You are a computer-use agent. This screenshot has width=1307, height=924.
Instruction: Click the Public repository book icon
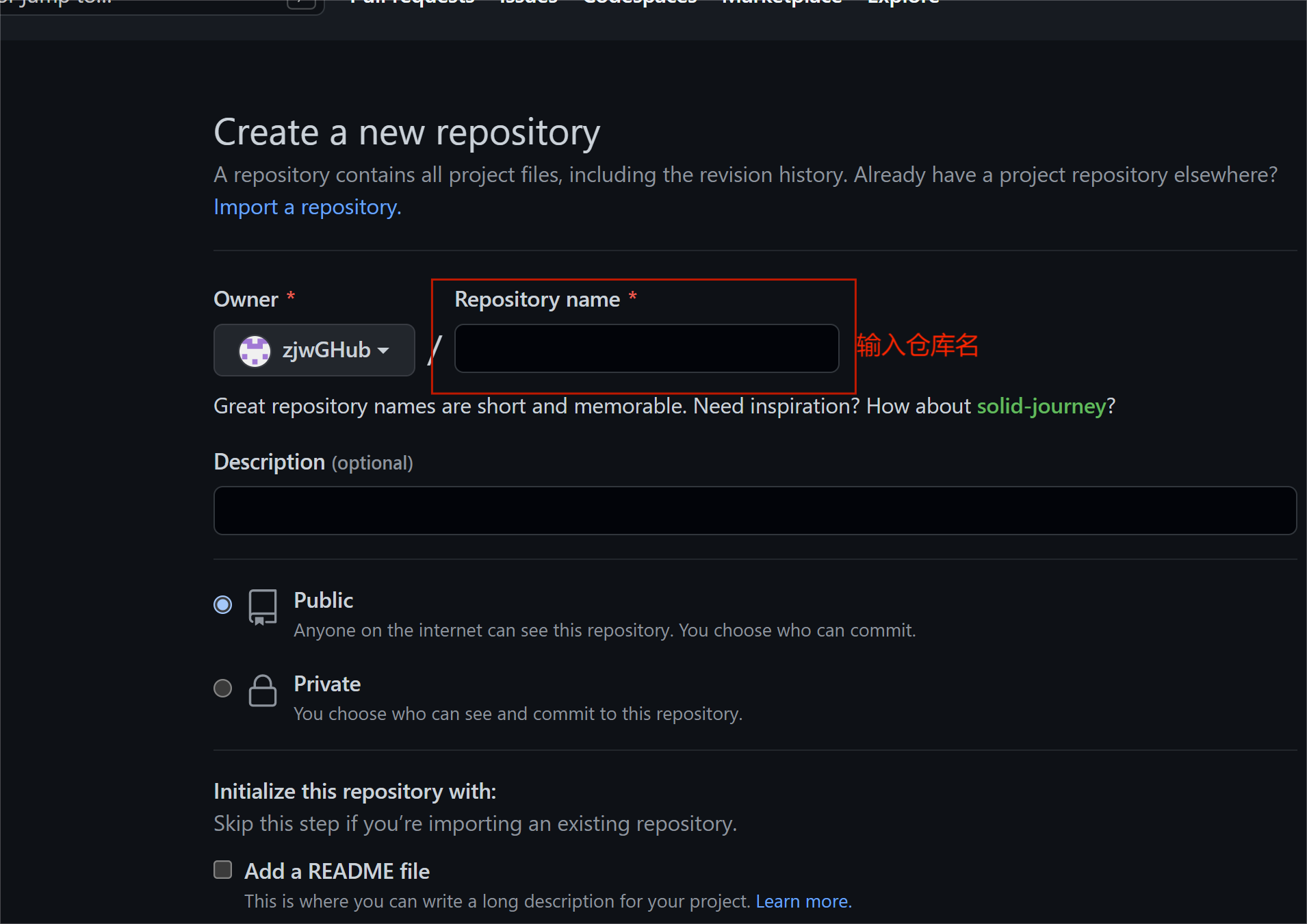tap(263, 607)
